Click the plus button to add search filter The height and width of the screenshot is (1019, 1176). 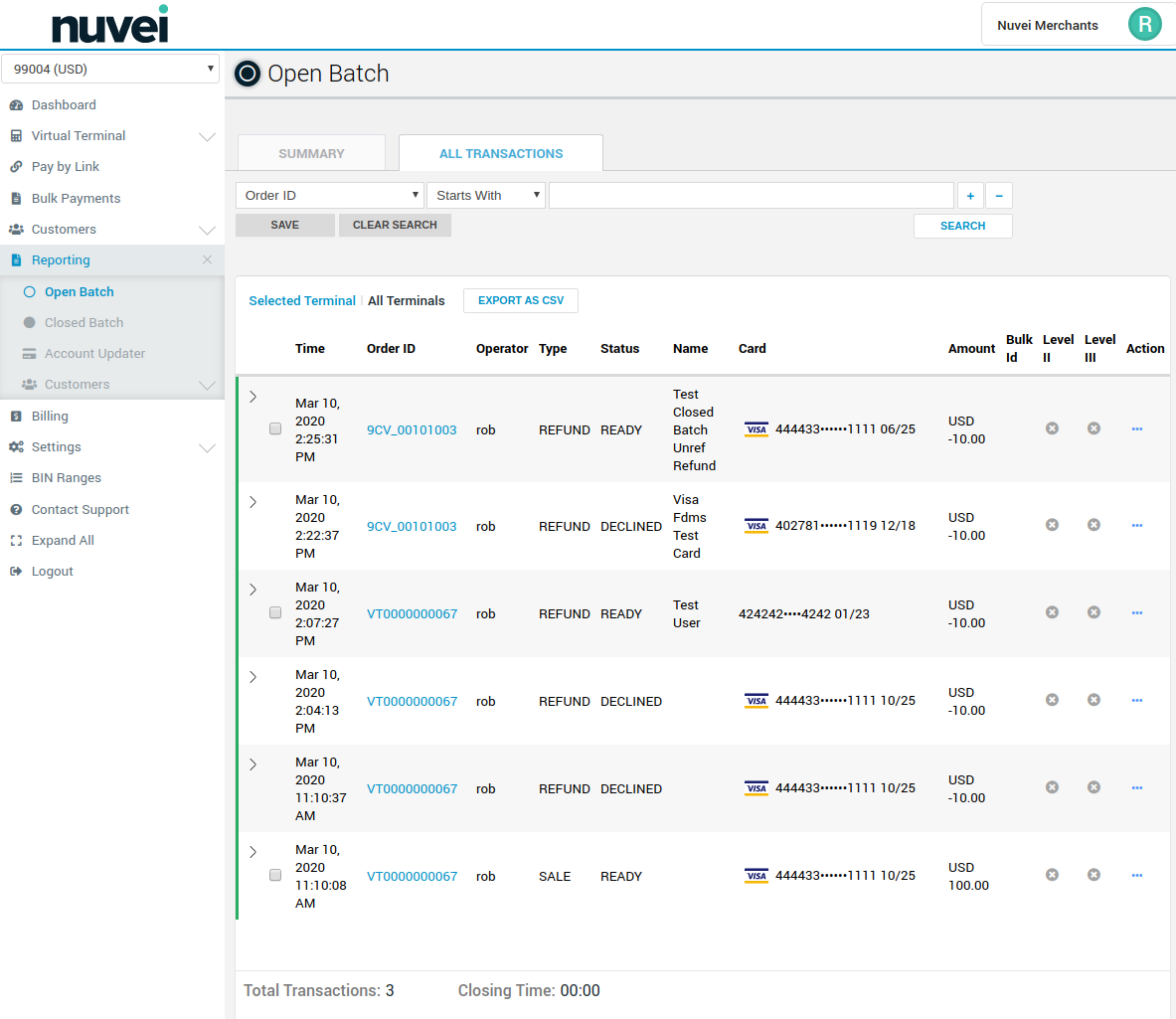pyautogui.click(x=970, y=196)
